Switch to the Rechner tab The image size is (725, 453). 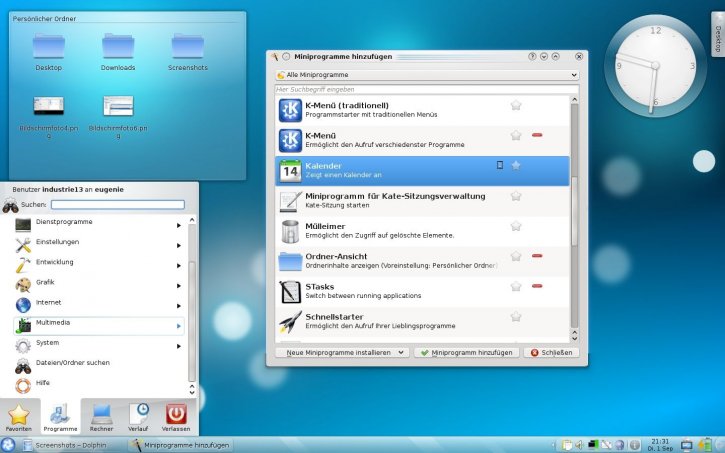click(101, 417)
